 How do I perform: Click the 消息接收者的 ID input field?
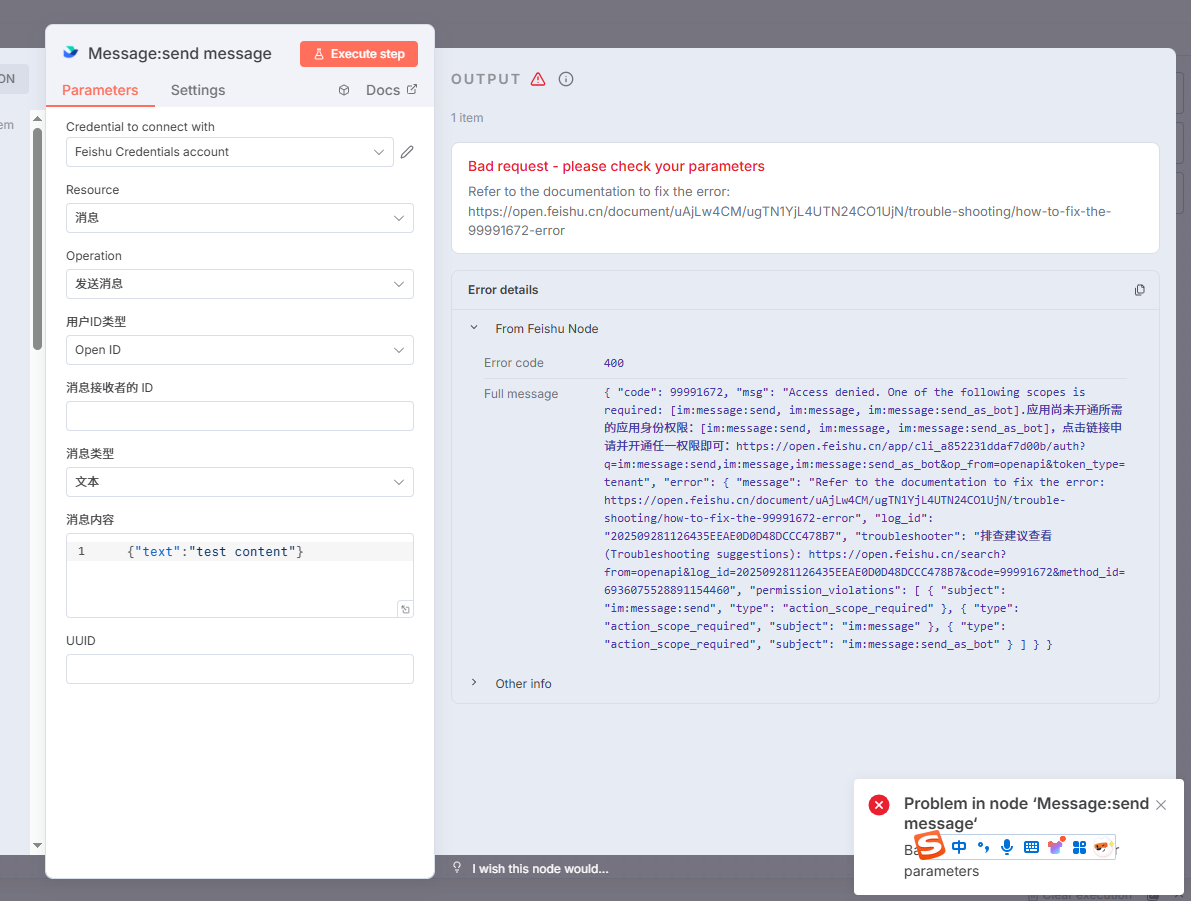pos(239,416)
